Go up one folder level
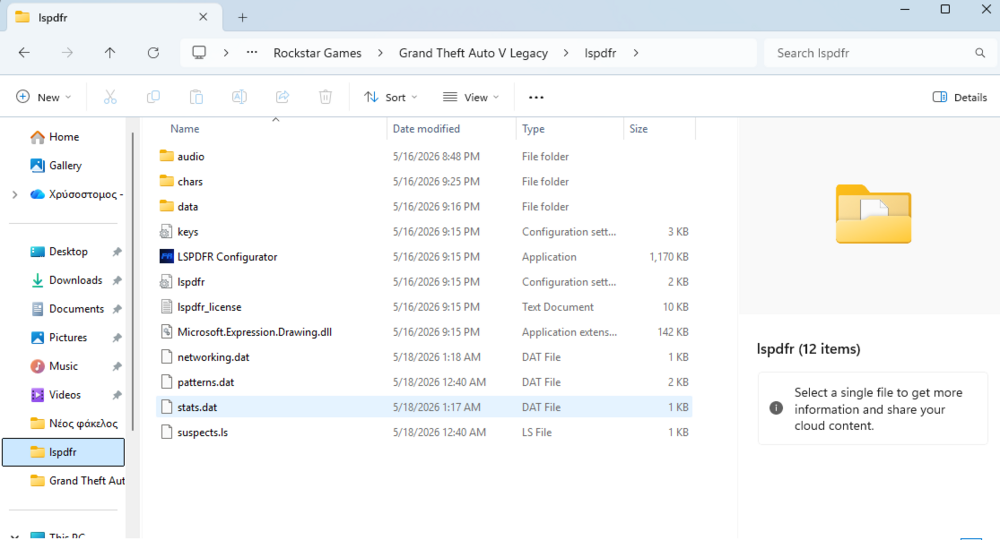The width and height of the screenshot is (1000, 540). coord(110,53)
